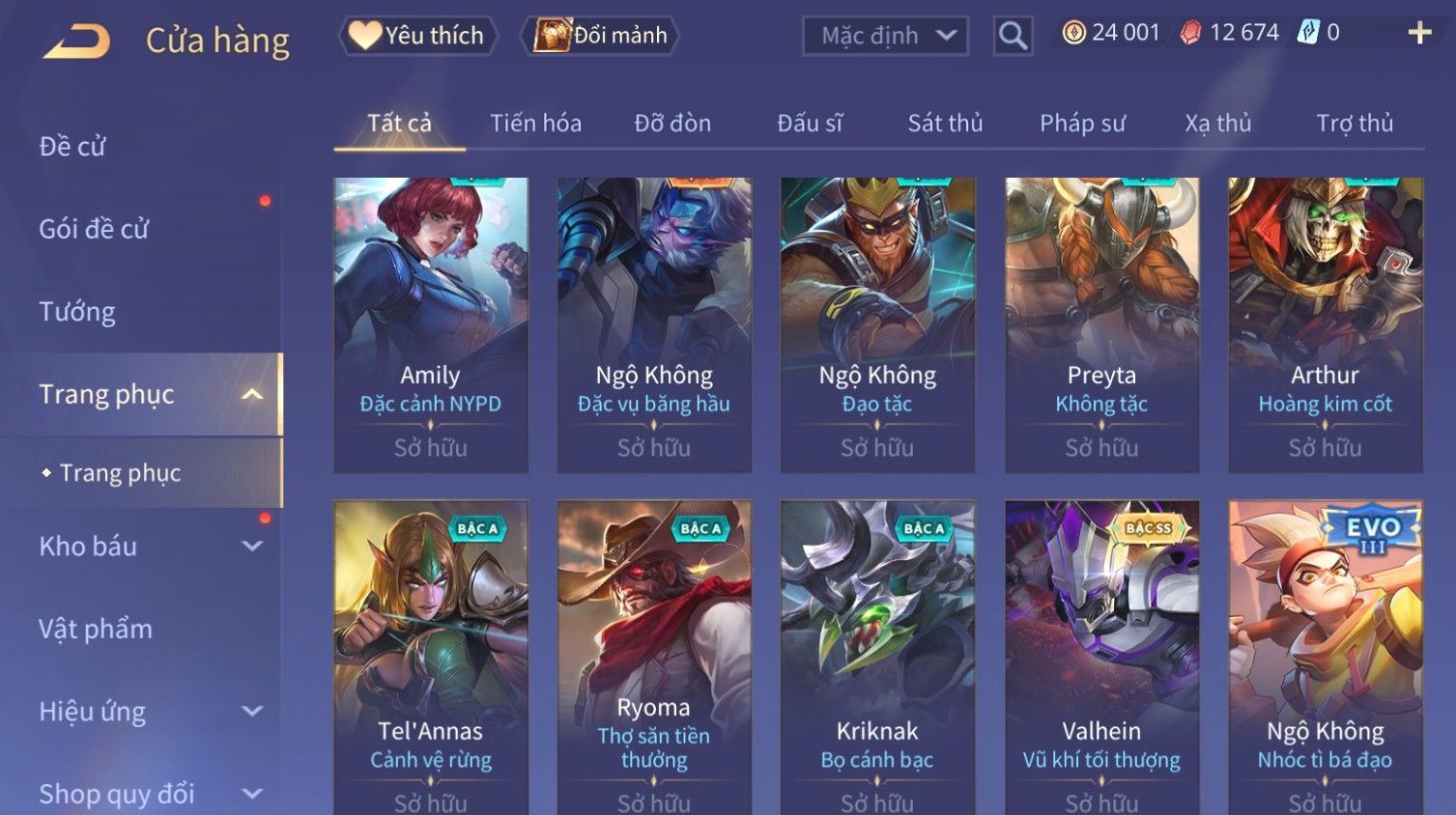The image size is (1456, 815).
Task: Open the Valhein Vũ khí tối thượng skin
Action: (1101, 657)
